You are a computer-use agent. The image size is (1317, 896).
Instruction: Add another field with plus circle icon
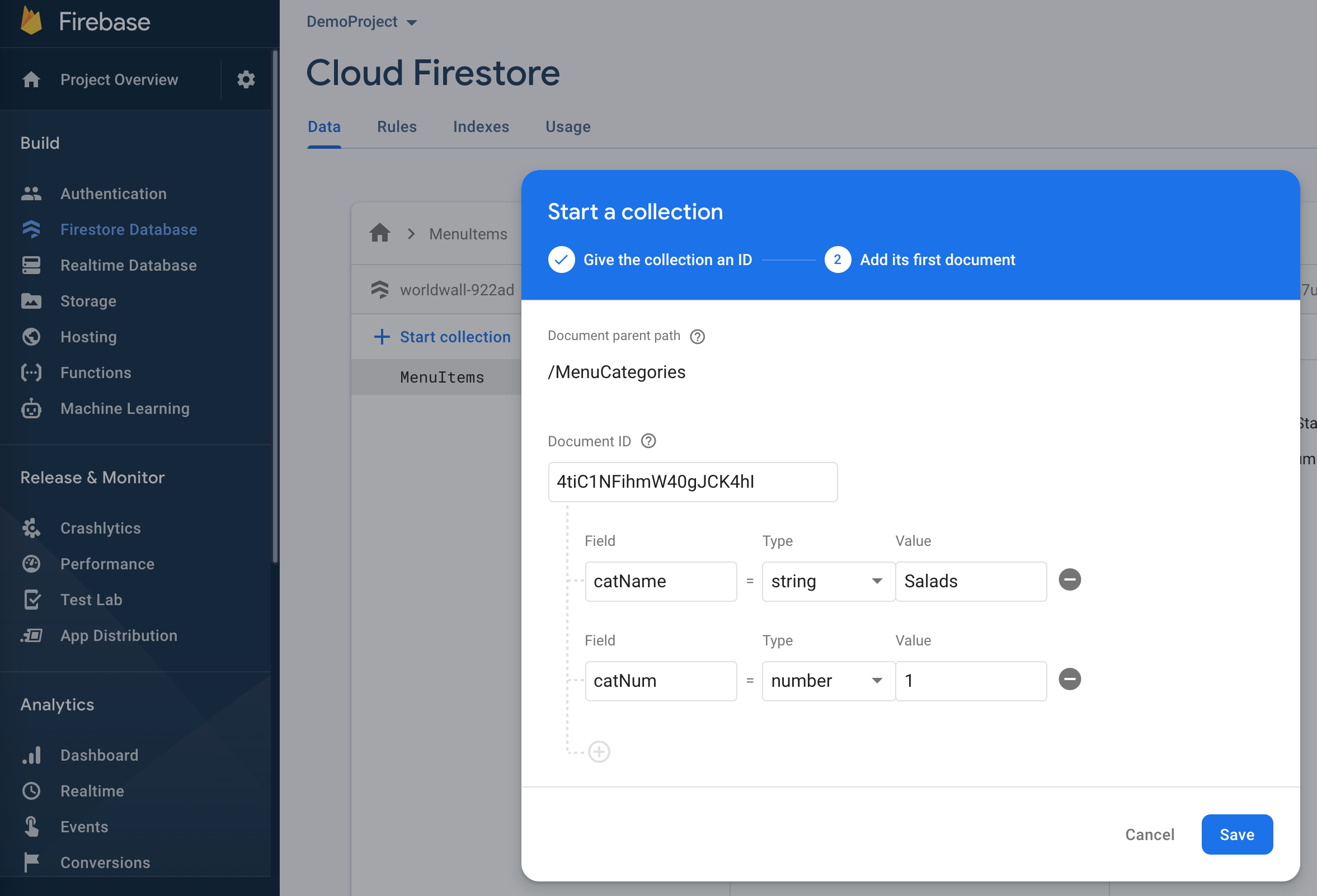(x=599, y=752)
